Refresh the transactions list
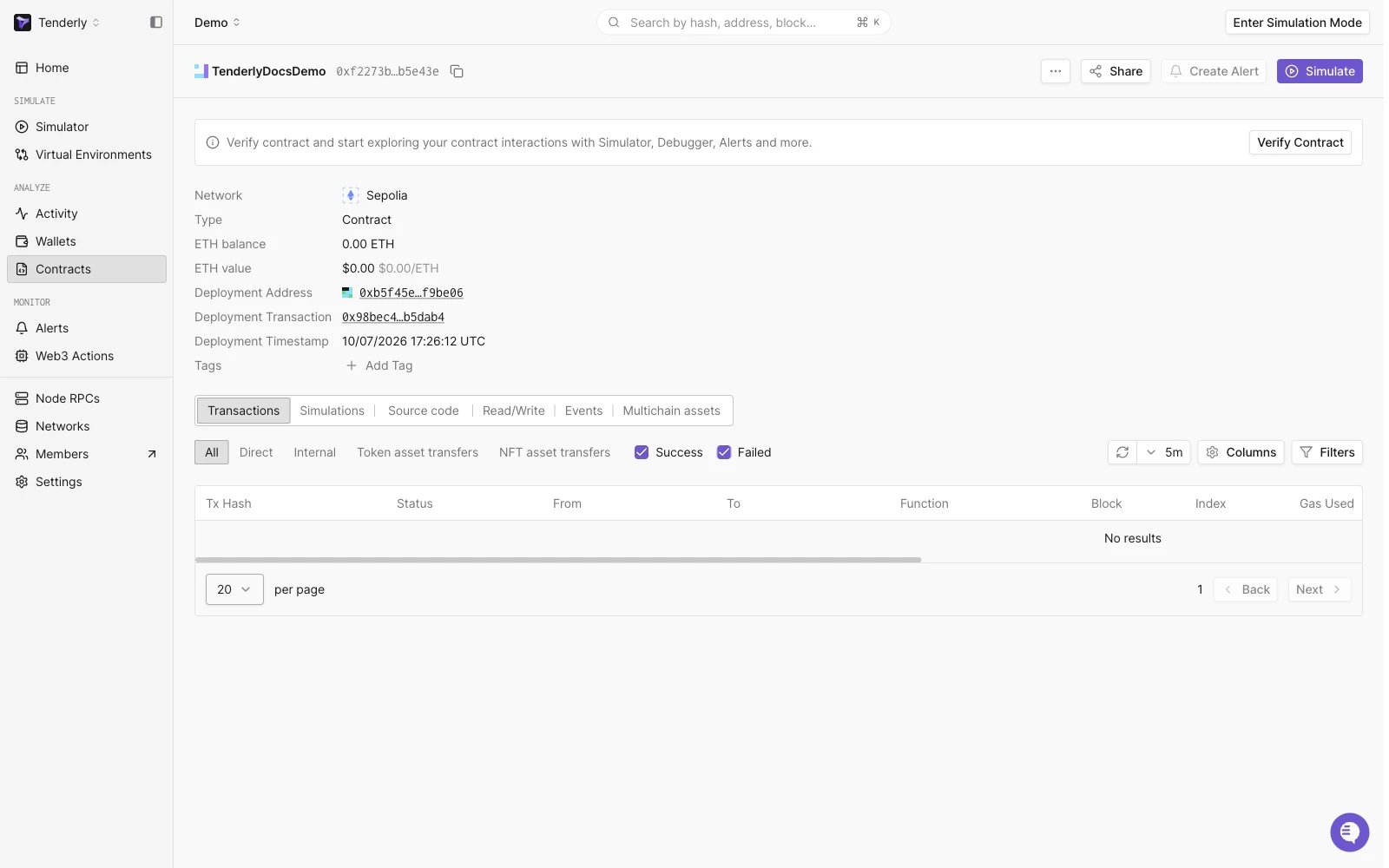The width and height of the screenshot is (1389, 868). (x=1122, y=452)
